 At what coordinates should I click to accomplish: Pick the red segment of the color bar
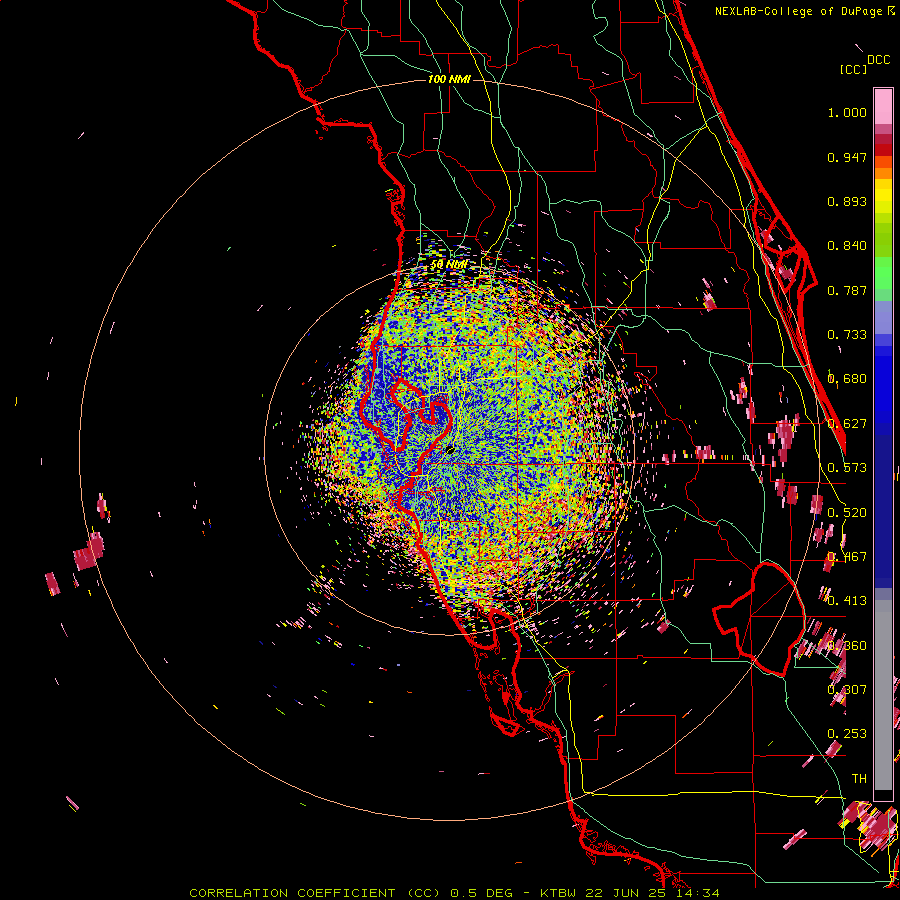pyautogui.click(x=883, y=150)
